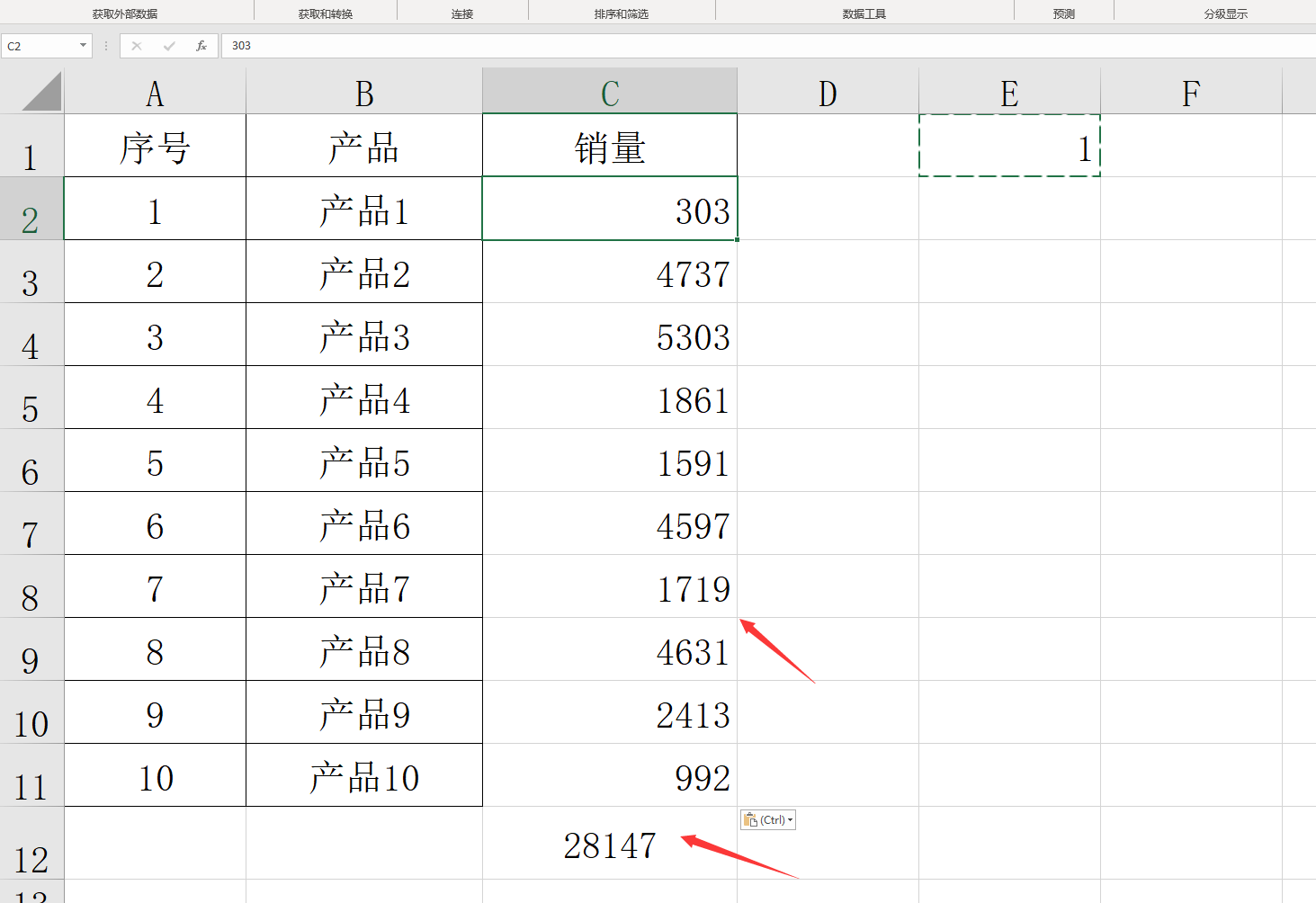Click the 产品9 cell

pos(364,712)
